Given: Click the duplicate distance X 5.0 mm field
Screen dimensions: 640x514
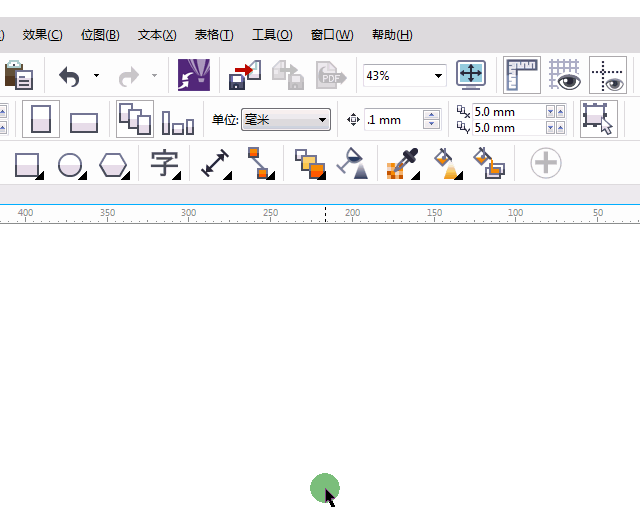Looking at the screenshot, I should point(509,111).
